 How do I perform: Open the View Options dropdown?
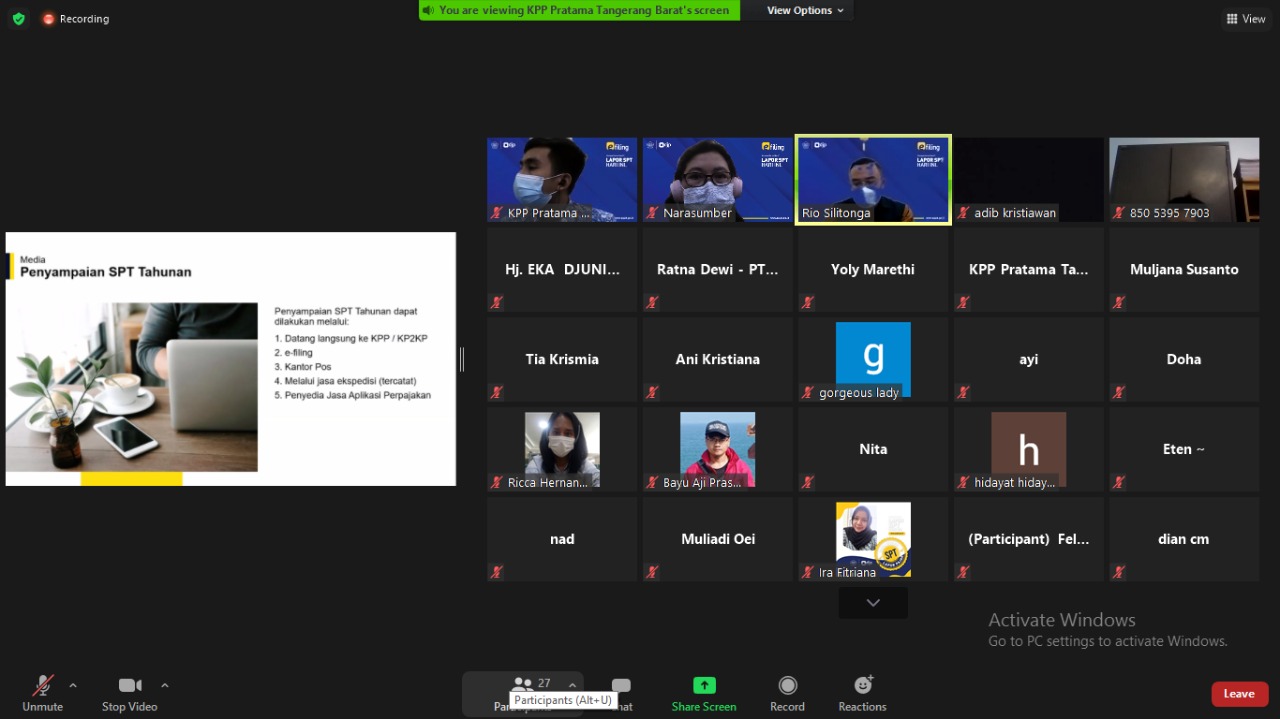805,10
